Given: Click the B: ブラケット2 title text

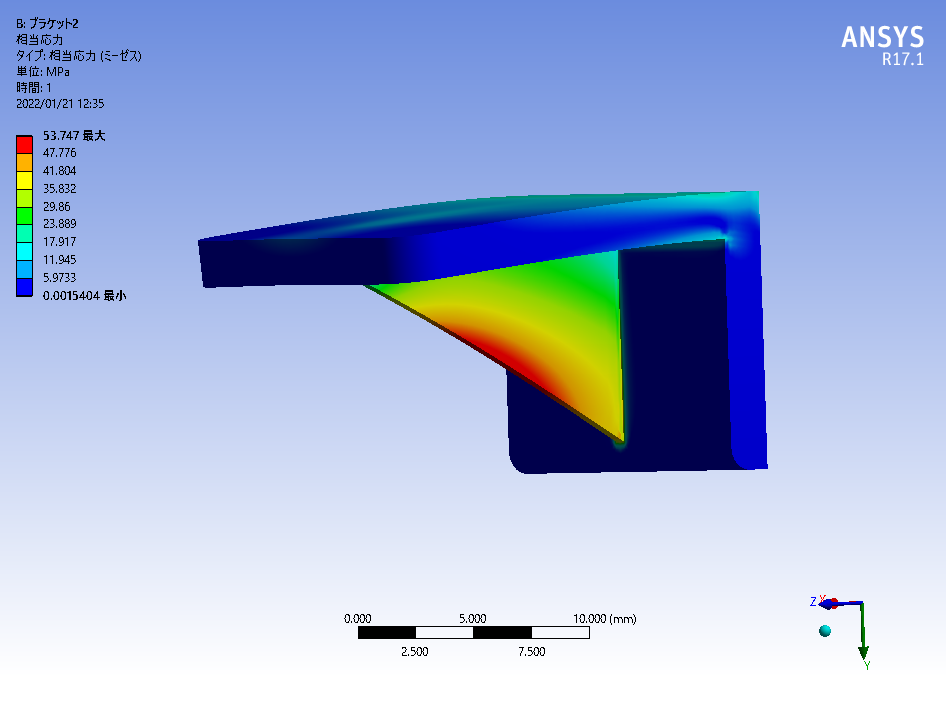Looking at the screenshot, I should click(x=47, y=24).
